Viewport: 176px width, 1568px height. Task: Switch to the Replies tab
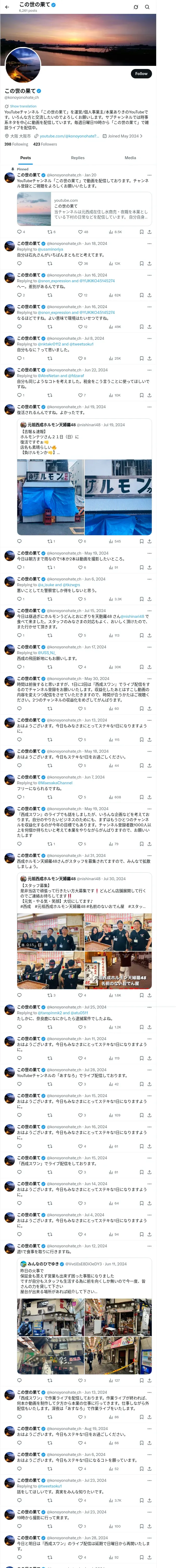tap(78, 158)
